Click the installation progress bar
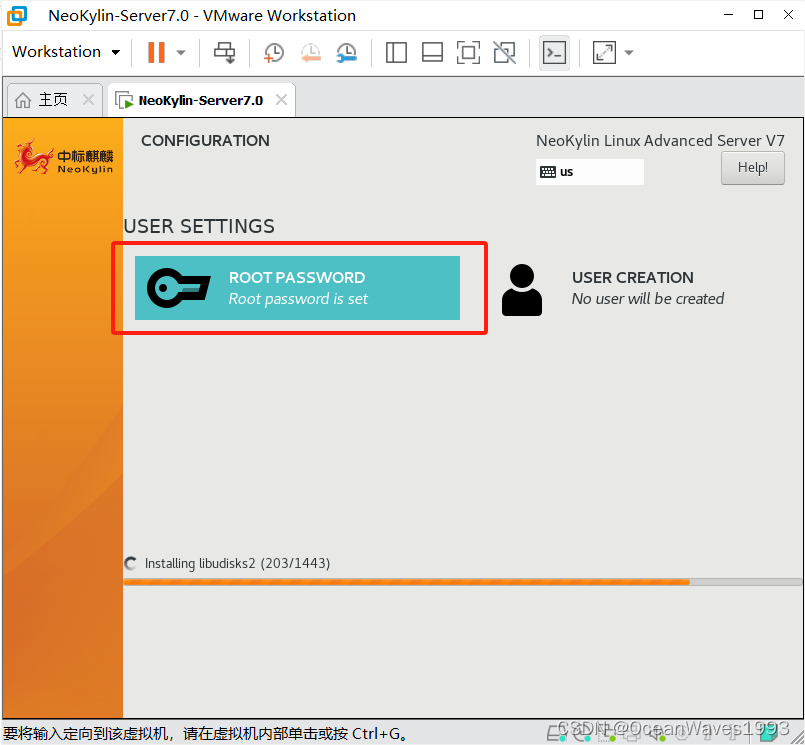The image size is (805, 745). [462, 582]
